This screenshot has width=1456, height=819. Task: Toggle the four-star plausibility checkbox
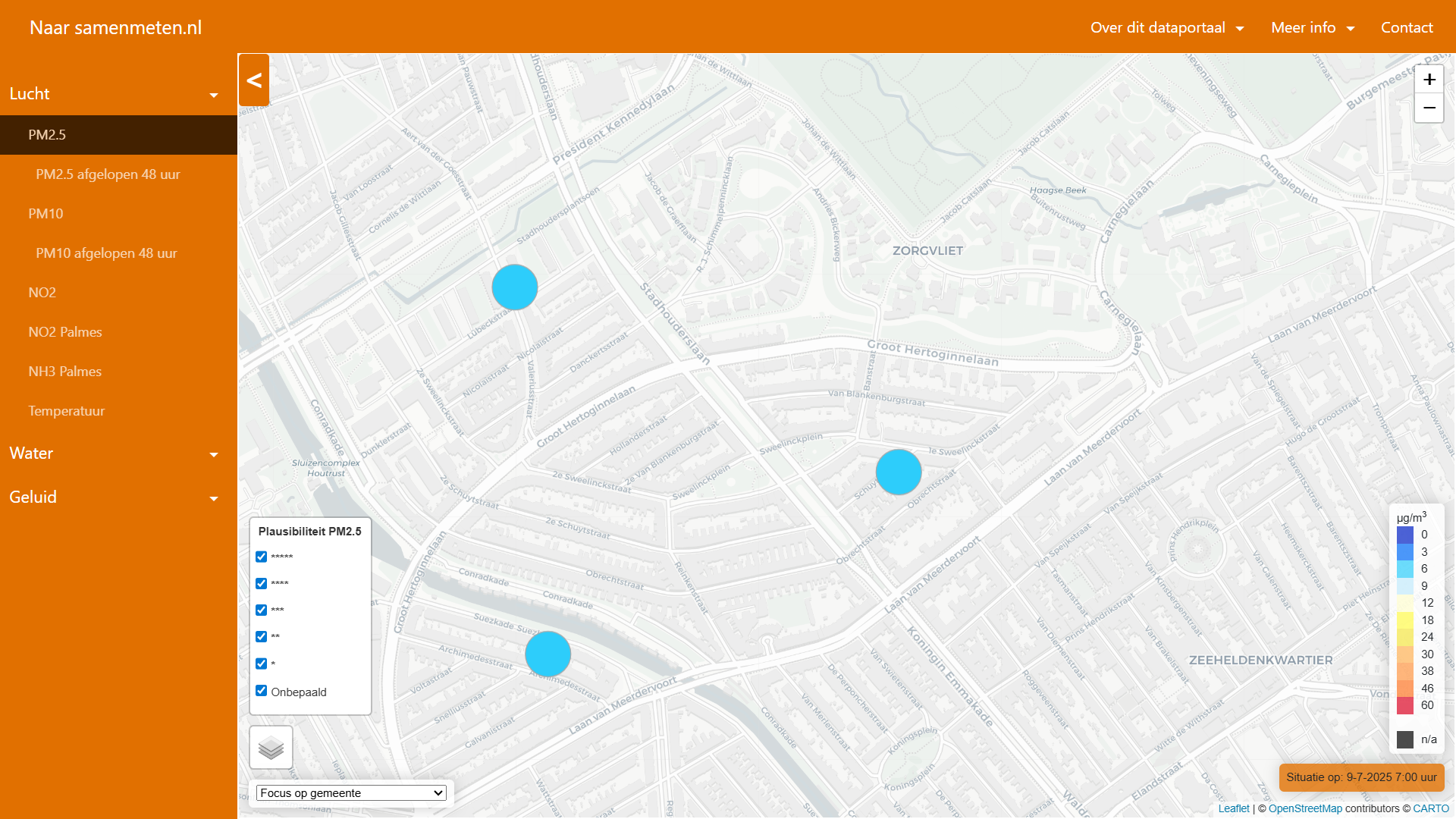click(262, 583)
